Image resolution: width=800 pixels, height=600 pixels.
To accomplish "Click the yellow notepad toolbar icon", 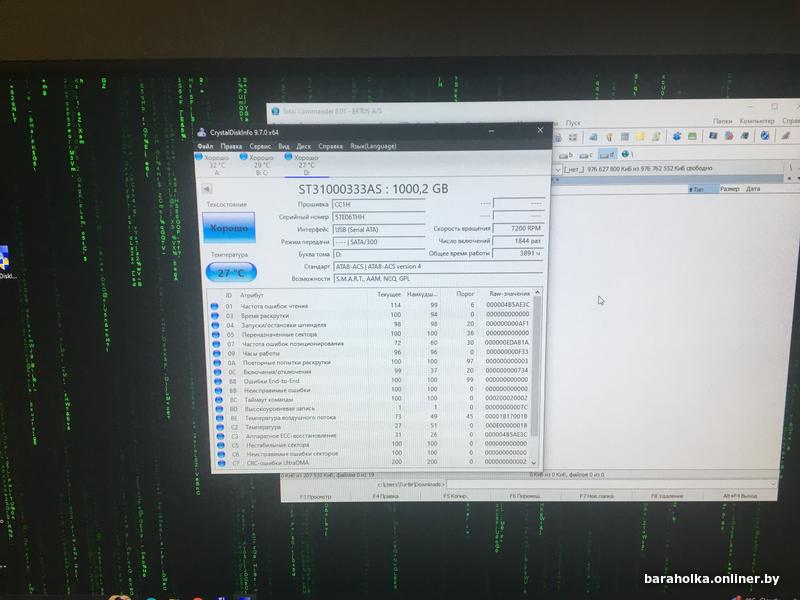I will pos(640,137).
